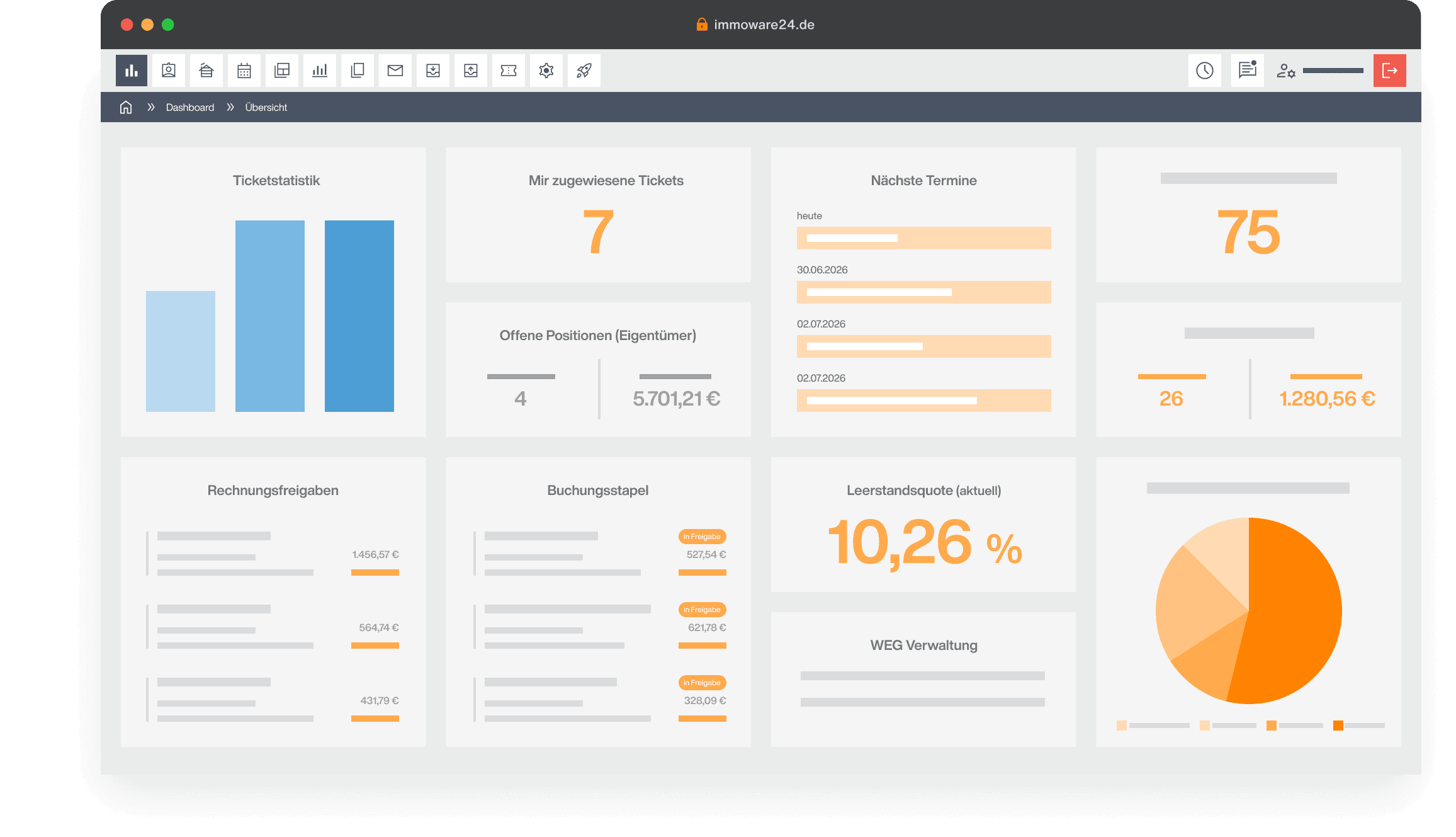Click the dark orange legend swatch
This screenshot has height=837, width=1456.
1338,726
